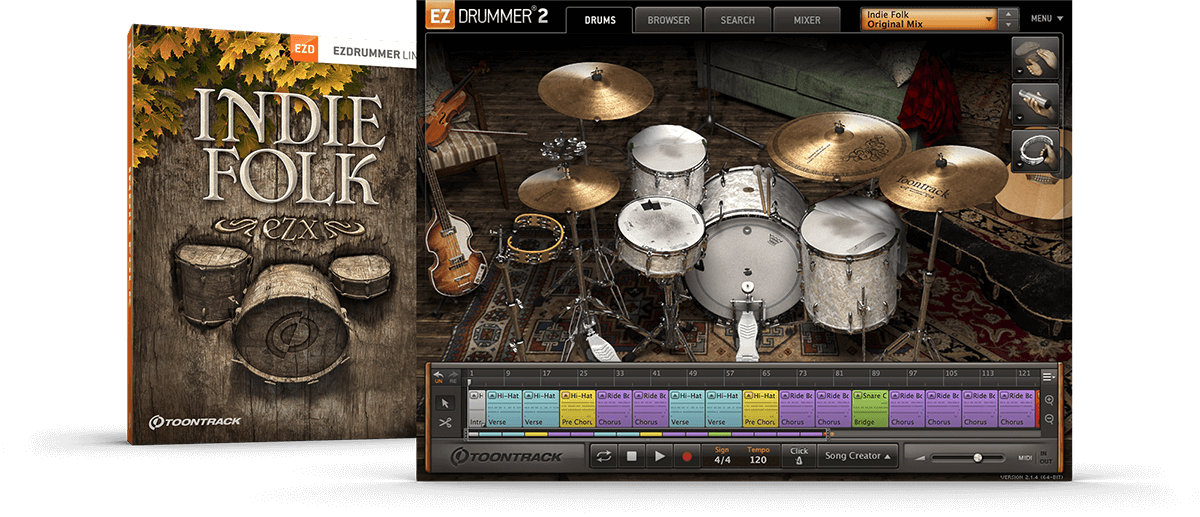The image size is (1200, 517).
Task: Trigger the shaker percussion pad
Action: coord(1035,102)
